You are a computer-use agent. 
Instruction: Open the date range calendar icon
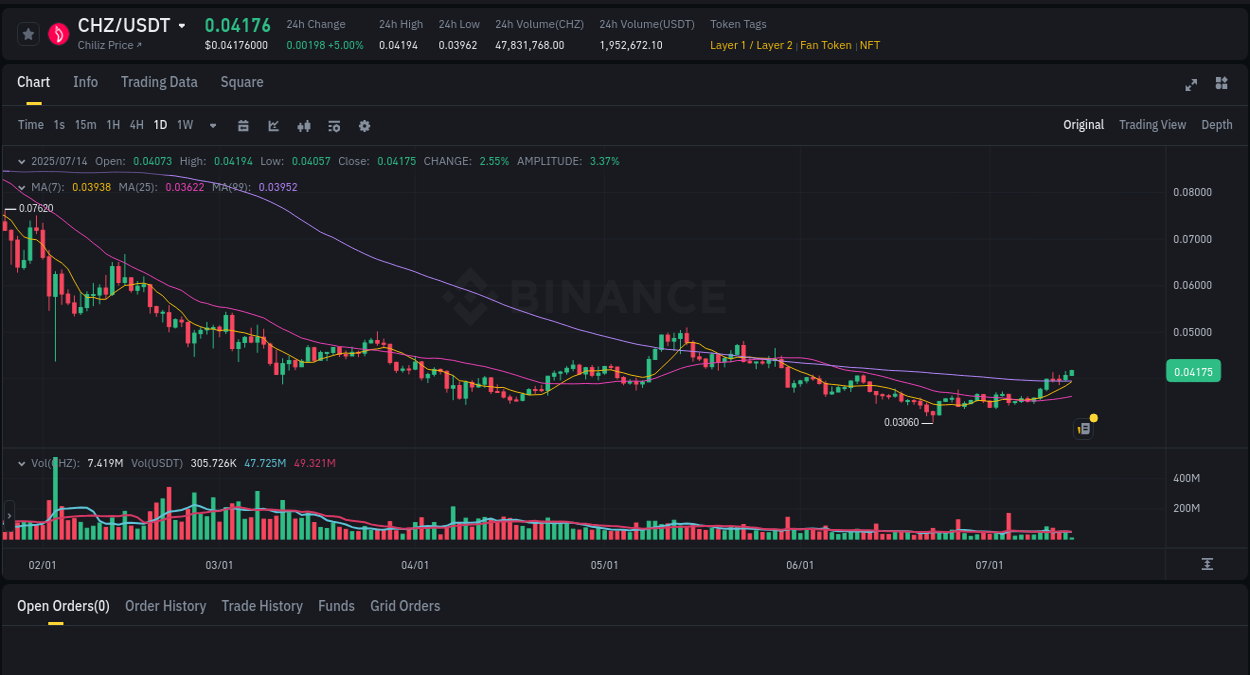click(x=243, y=125)
